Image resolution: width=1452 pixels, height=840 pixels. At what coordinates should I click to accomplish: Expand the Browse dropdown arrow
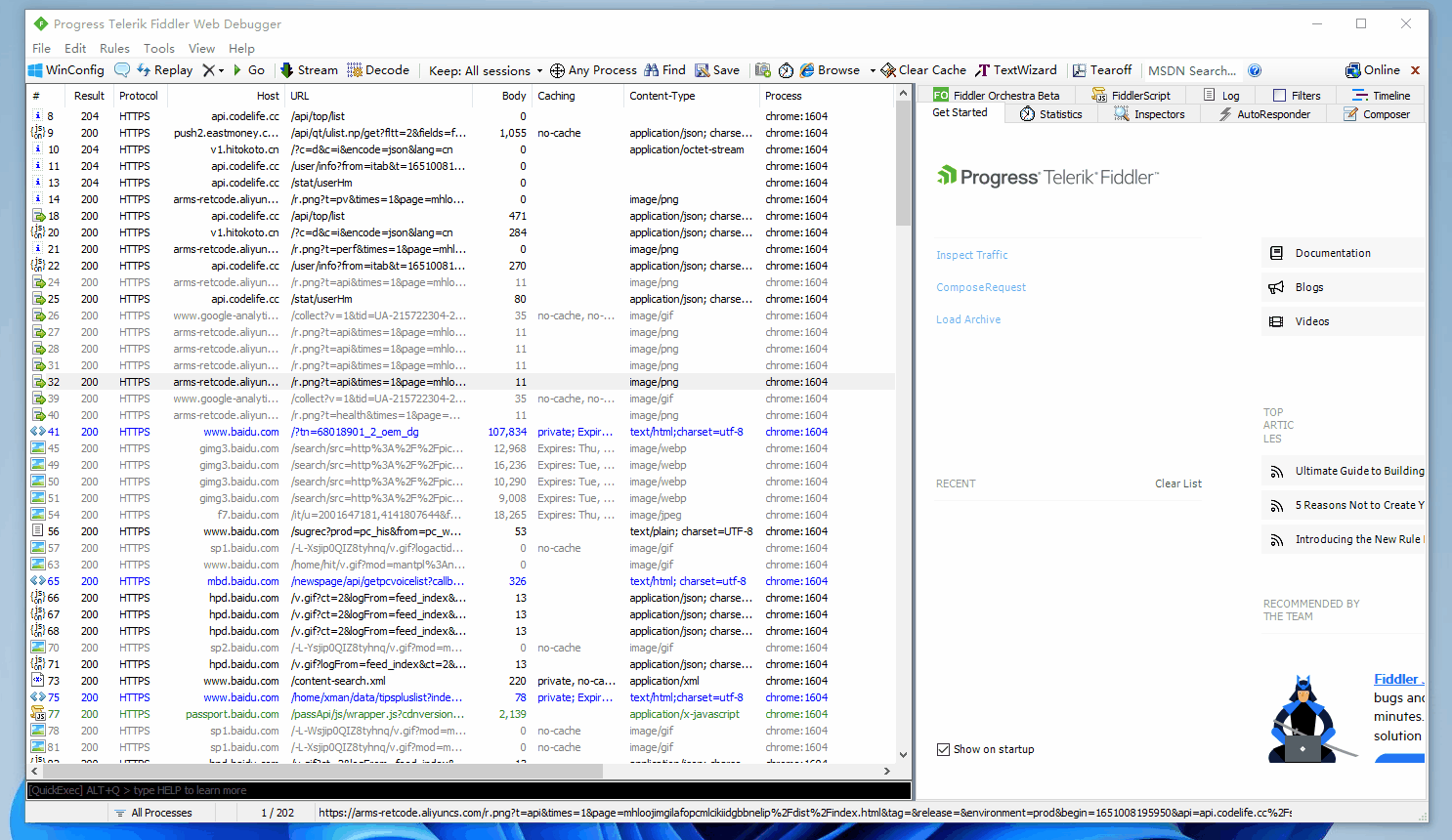coord(873,70)
